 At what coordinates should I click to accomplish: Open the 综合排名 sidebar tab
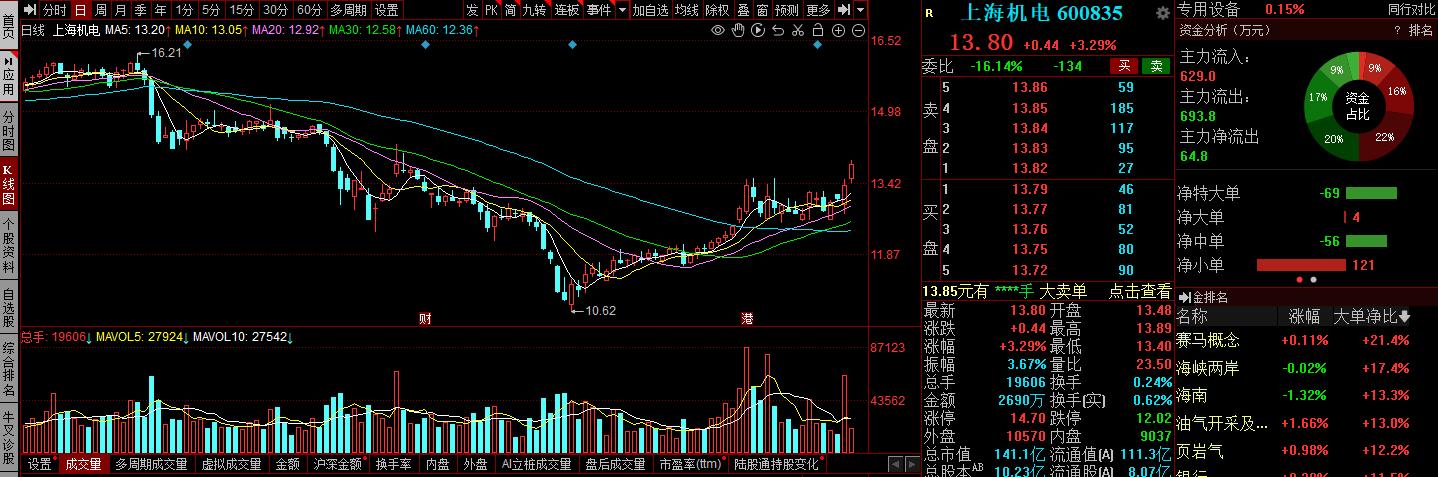tap(9, 370)
